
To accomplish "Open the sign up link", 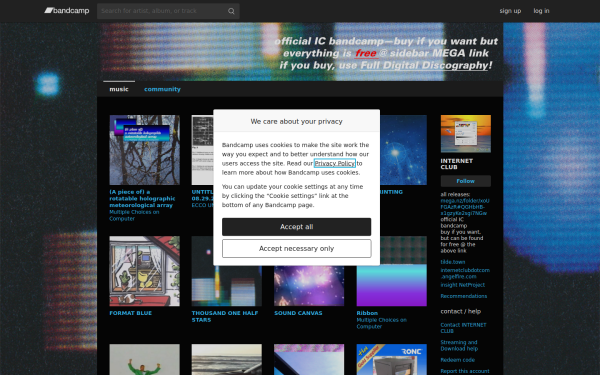I will click(510, 11).
